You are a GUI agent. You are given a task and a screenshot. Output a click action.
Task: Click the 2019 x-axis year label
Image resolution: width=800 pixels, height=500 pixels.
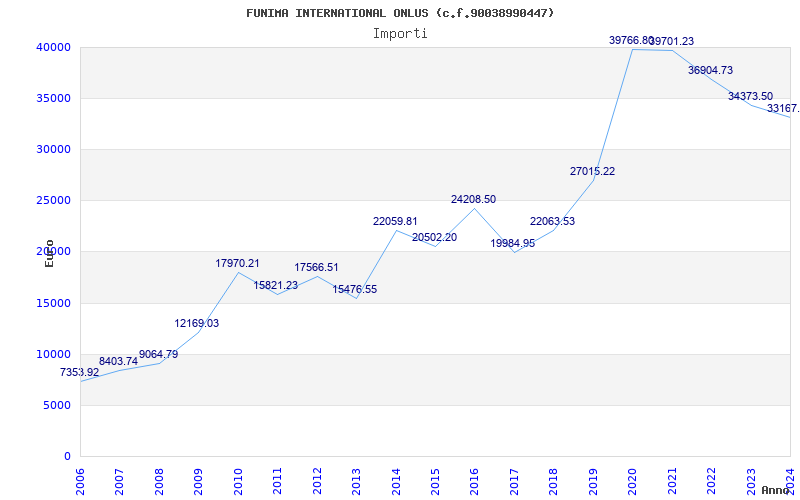click(593, 481)
